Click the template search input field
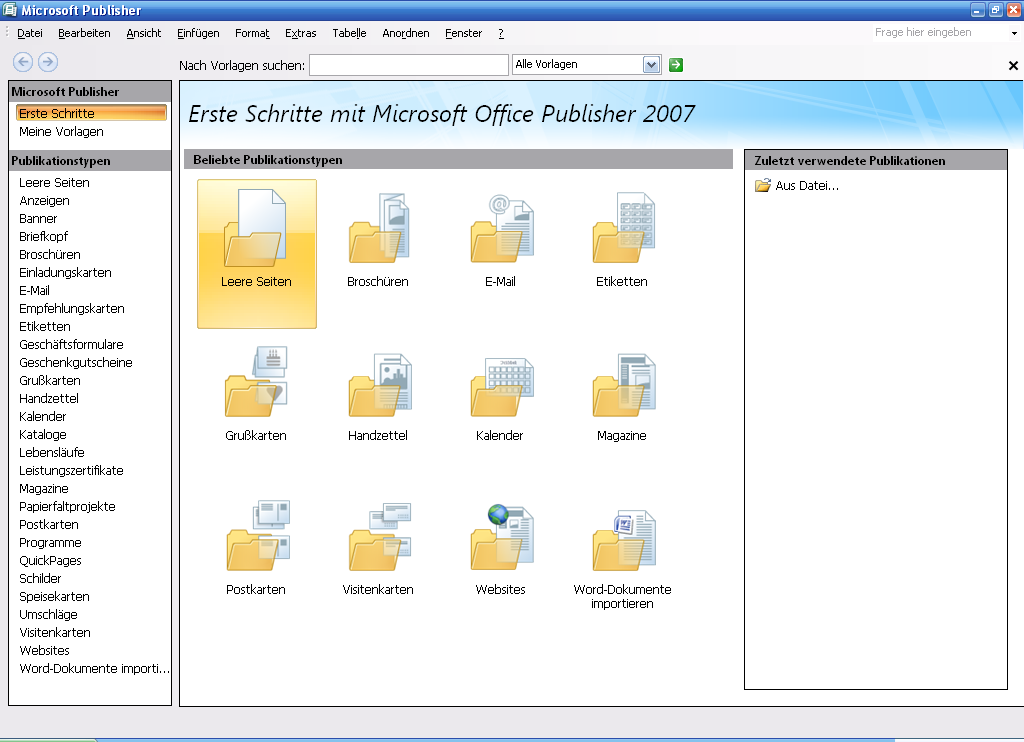 [409, 65]
